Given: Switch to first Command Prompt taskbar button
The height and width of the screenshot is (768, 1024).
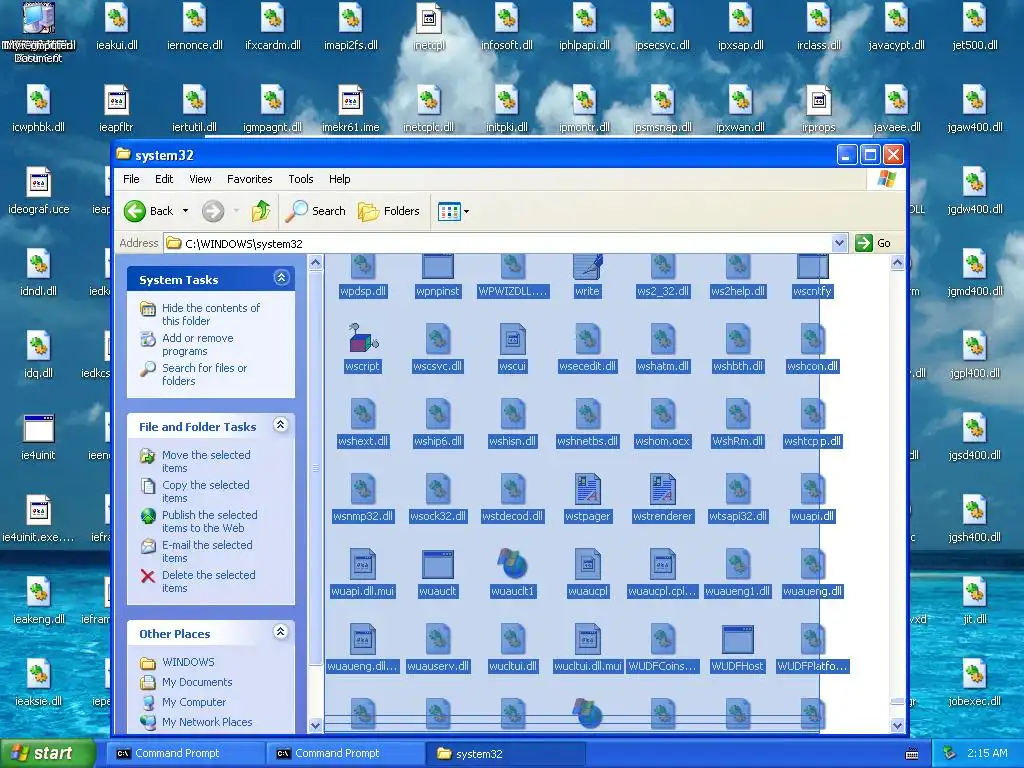Looking at the screenshot, I should (185, 753).
